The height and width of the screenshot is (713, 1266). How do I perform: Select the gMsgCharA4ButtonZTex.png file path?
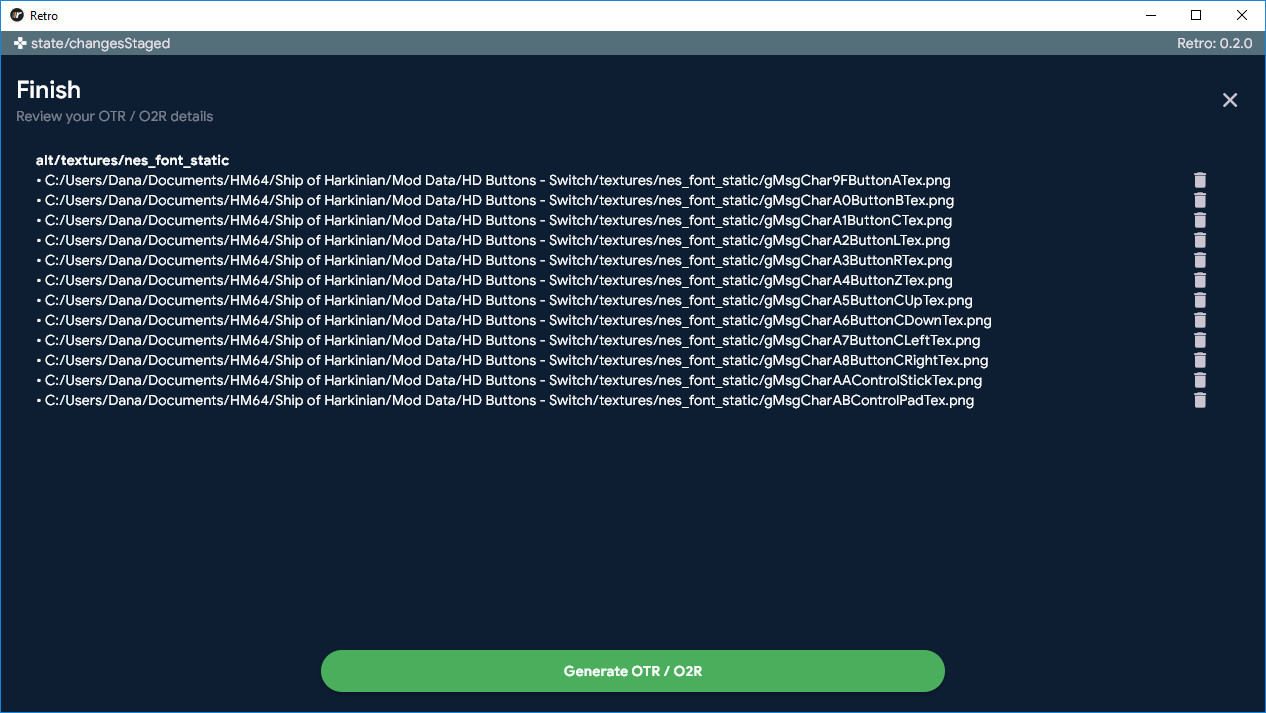click(x=499, y=280)
